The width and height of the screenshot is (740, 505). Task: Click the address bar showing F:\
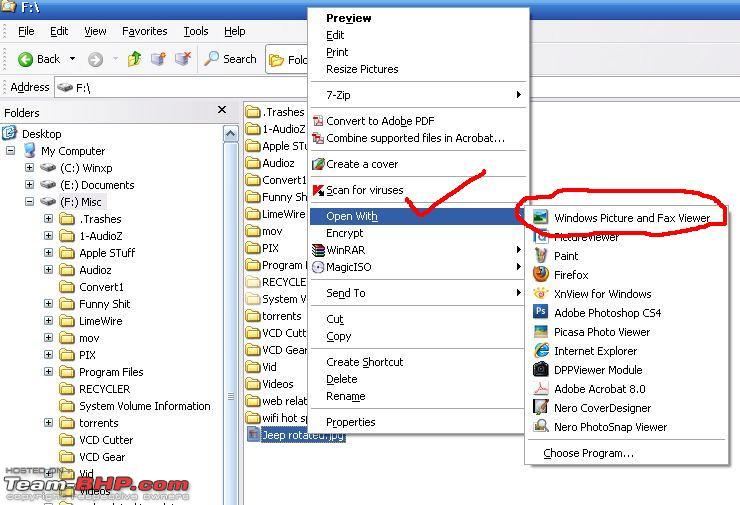[182, 88]
